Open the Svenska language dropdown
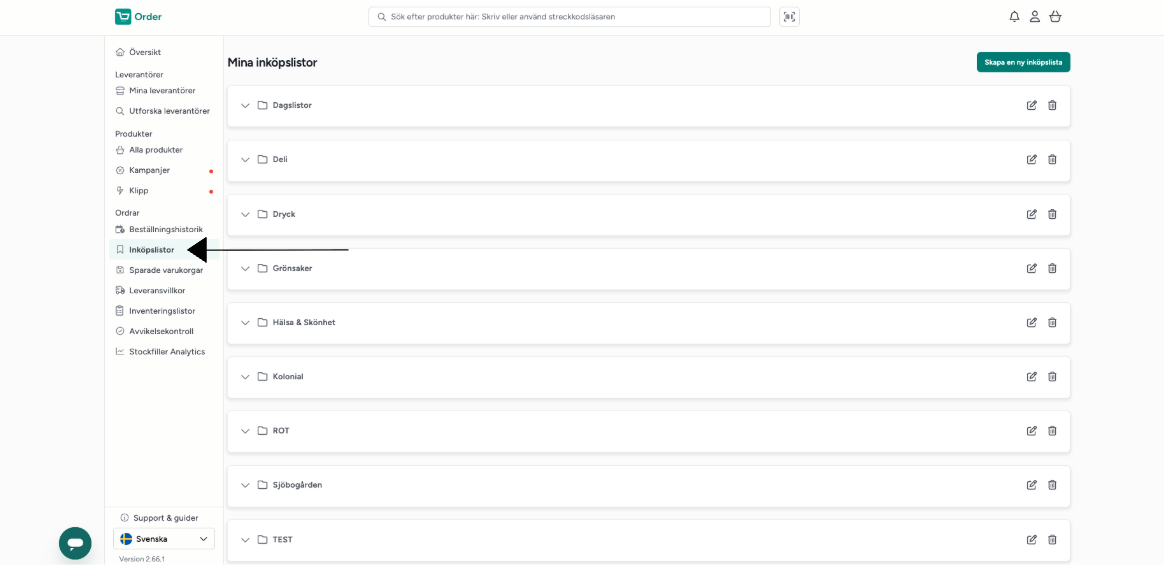The height and width of the screenshot is (566, 1164). pyautogui.click(x=164, y=539)
